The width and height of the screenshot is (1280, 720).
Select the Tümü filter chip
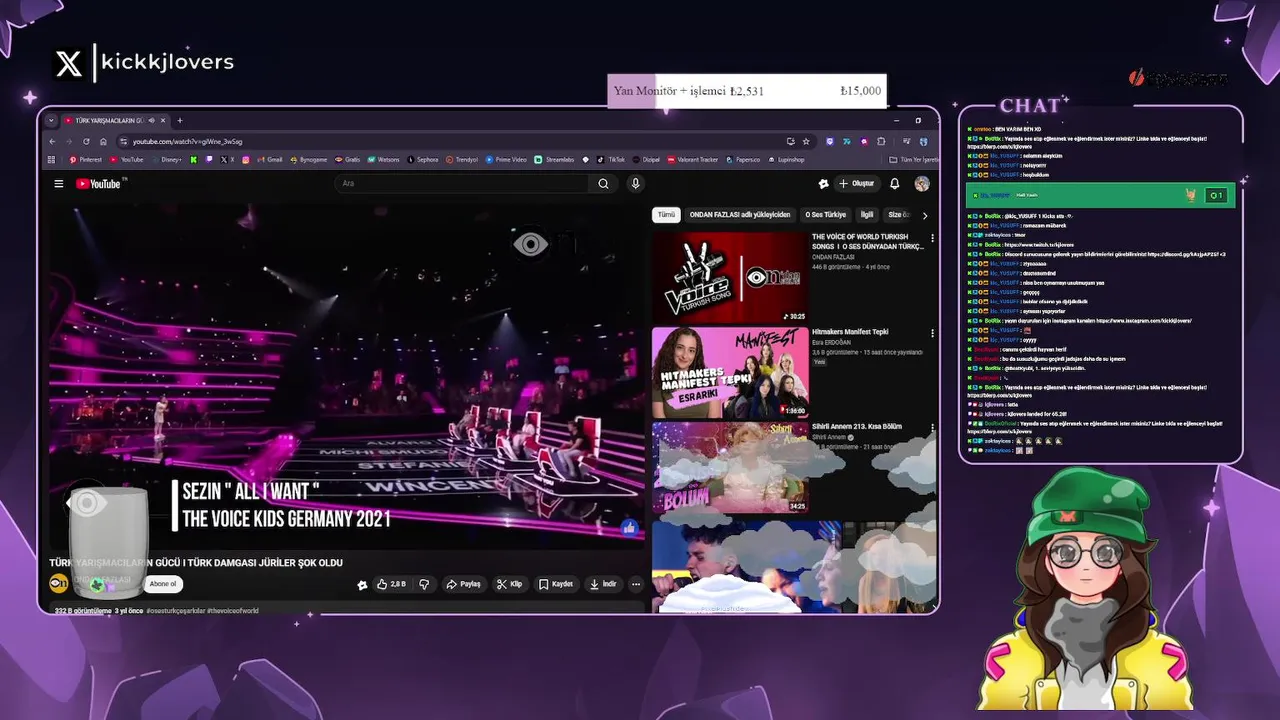click(x=666, y=215)
